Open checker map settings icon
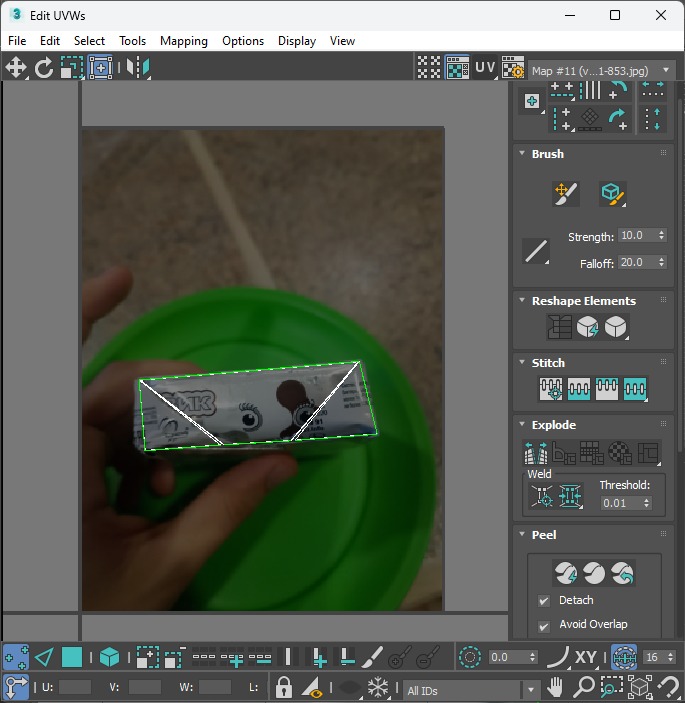685x703 pixels. point(513,68)
